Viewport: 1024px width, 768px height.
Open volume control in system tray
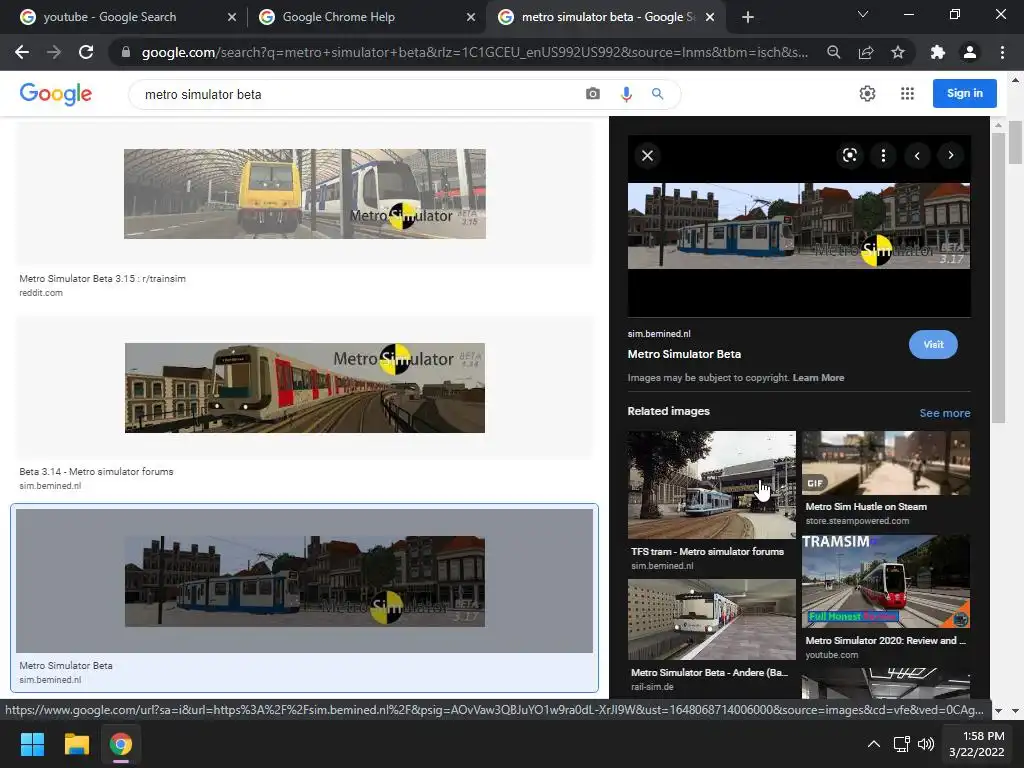(925, 744)
